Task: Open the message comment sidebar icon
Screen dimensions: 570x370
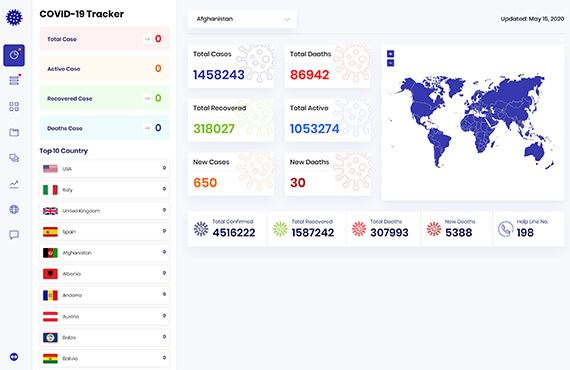Action: [14, 235]
